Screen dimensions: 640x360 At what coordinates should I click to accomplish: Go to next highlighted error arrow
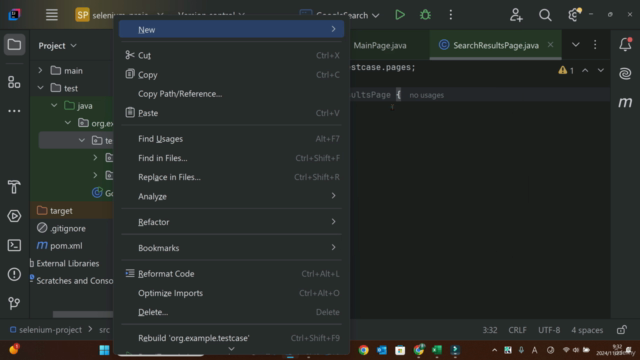(x=601, y=71)
